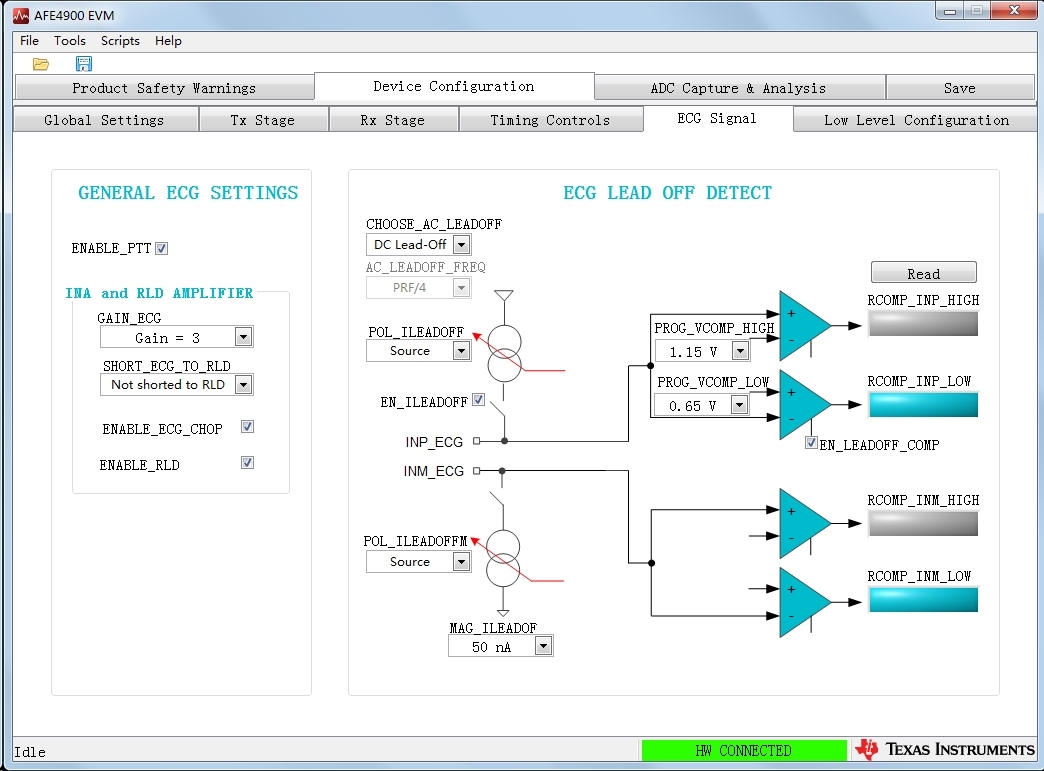Image resolution: width=1044 pixels, height=771 pixels.
Task: Click the lower current source symbol near POL_ILEADOFFM
Action: [503, 558]
